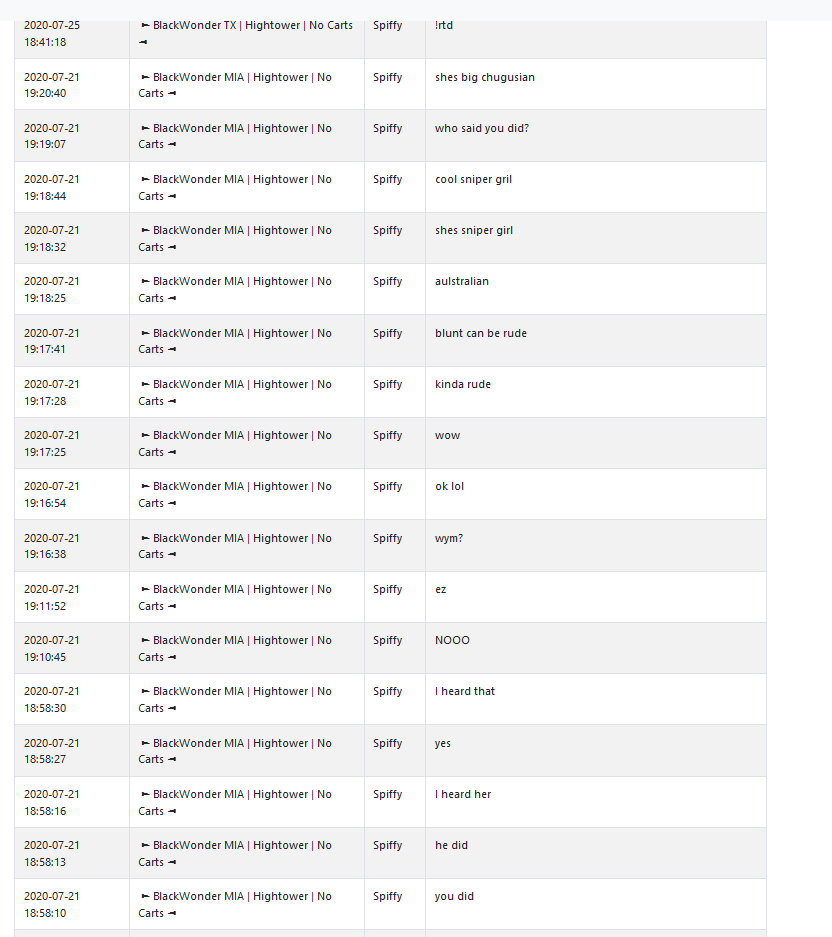Image resolution: width=832 pixels, height=937 pixels.
Task: Open server name in 19:20:40 row
Action: [x=235, y=85]
